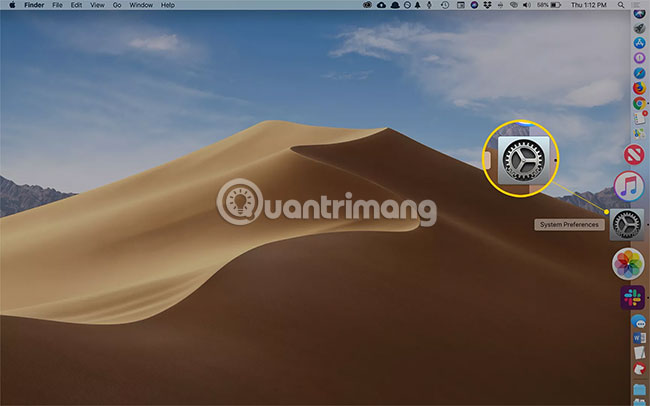Open the Help menu
Viewport: 650px width, 406px height.
[167, 5]
